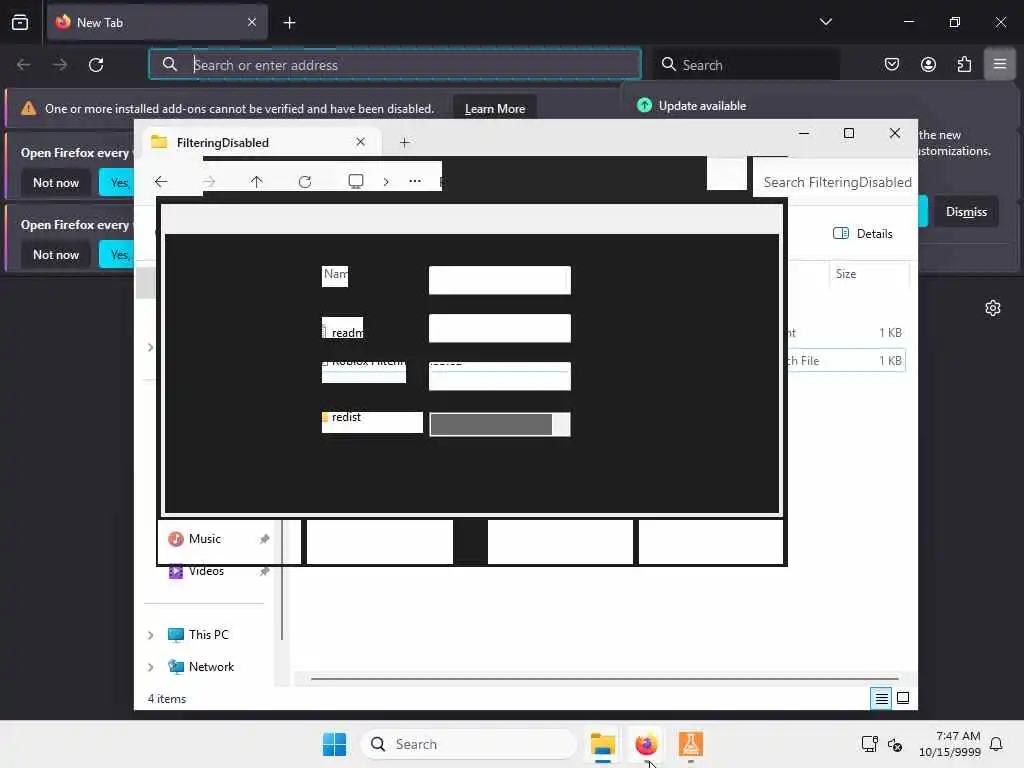1024x768 pixels.
Task: Open the see more ellipsis in Explorer
Action: point(415,181)
